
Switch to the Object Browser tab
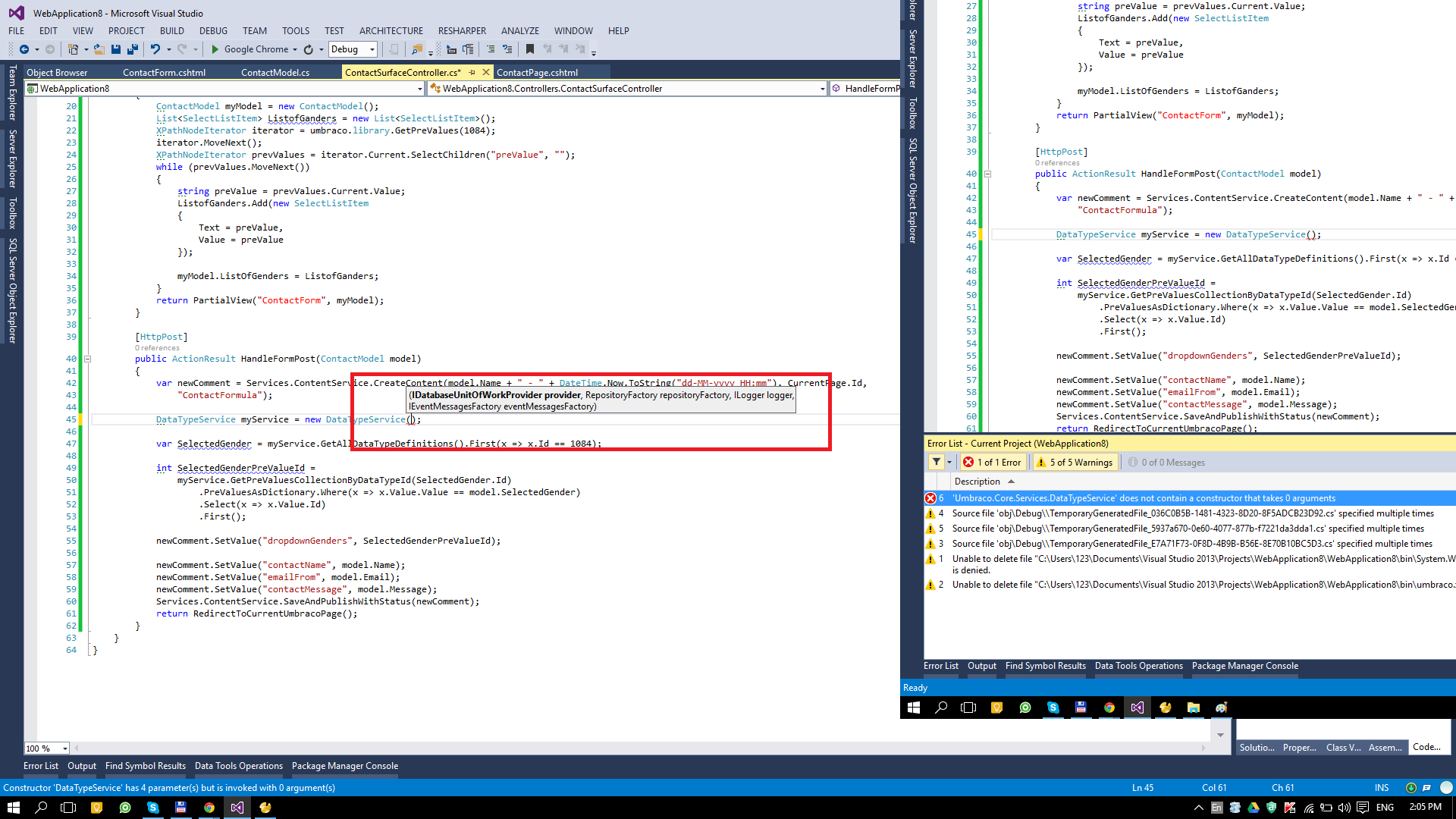click(x=57, y=73)
